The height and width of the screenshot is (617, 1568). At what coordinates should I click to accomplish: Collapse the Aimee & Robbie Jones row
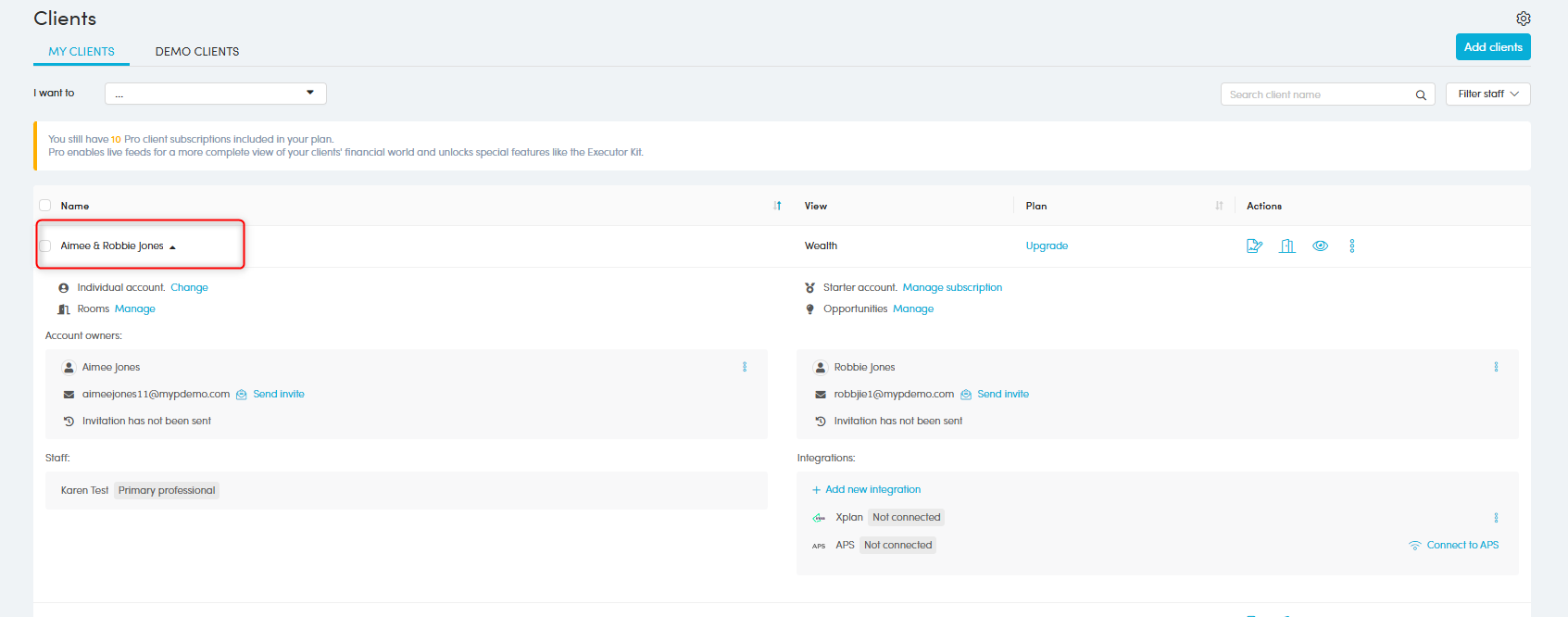point(172,246)
